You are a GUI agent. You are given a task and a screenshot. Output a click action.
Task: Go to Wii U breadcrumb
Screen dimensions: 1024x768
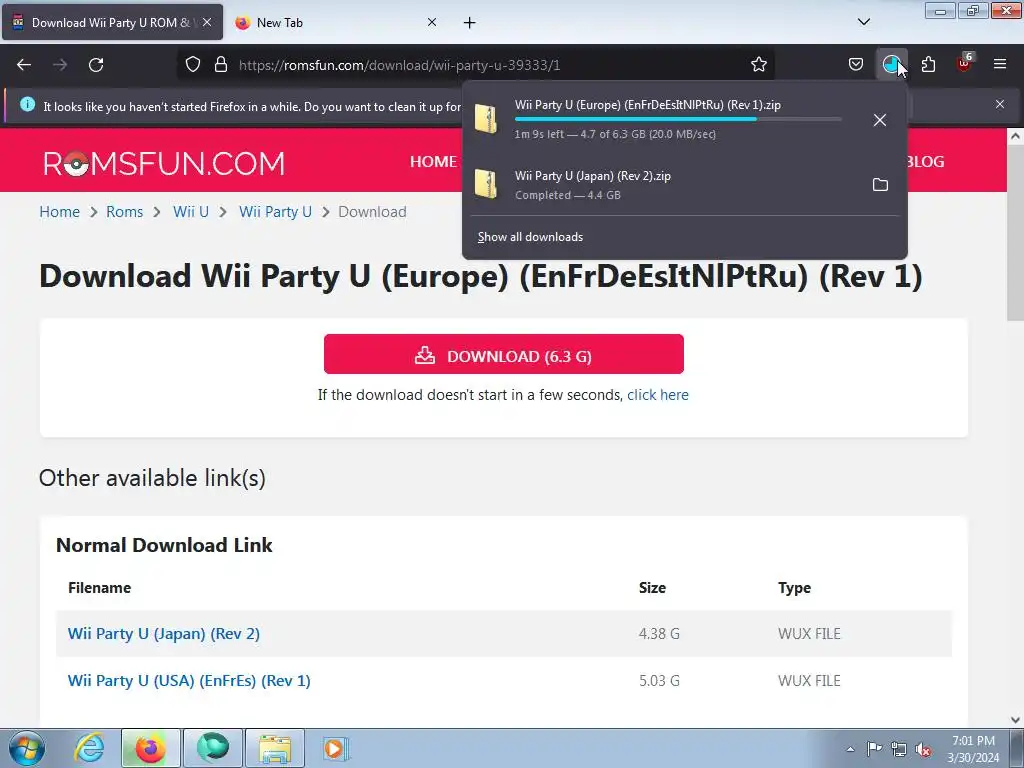(x=191, y=212)
